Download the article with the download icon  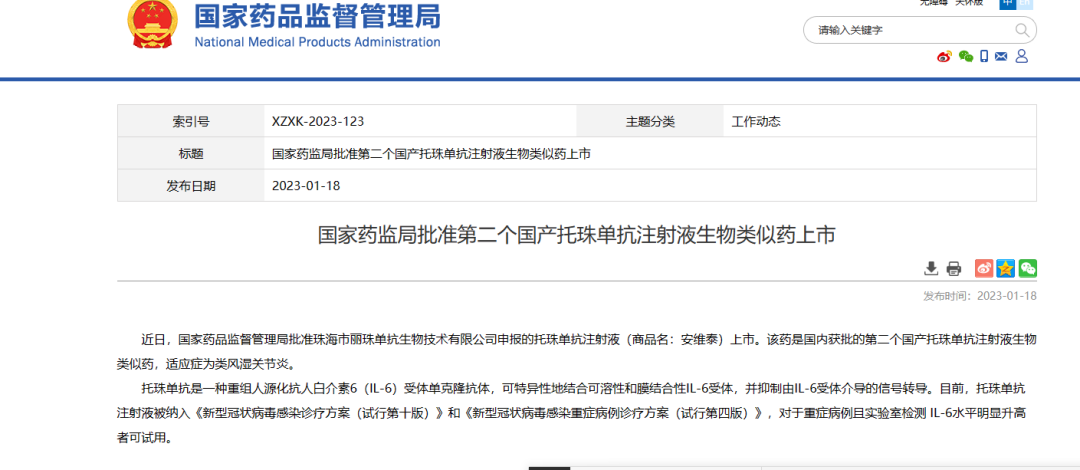931,268
